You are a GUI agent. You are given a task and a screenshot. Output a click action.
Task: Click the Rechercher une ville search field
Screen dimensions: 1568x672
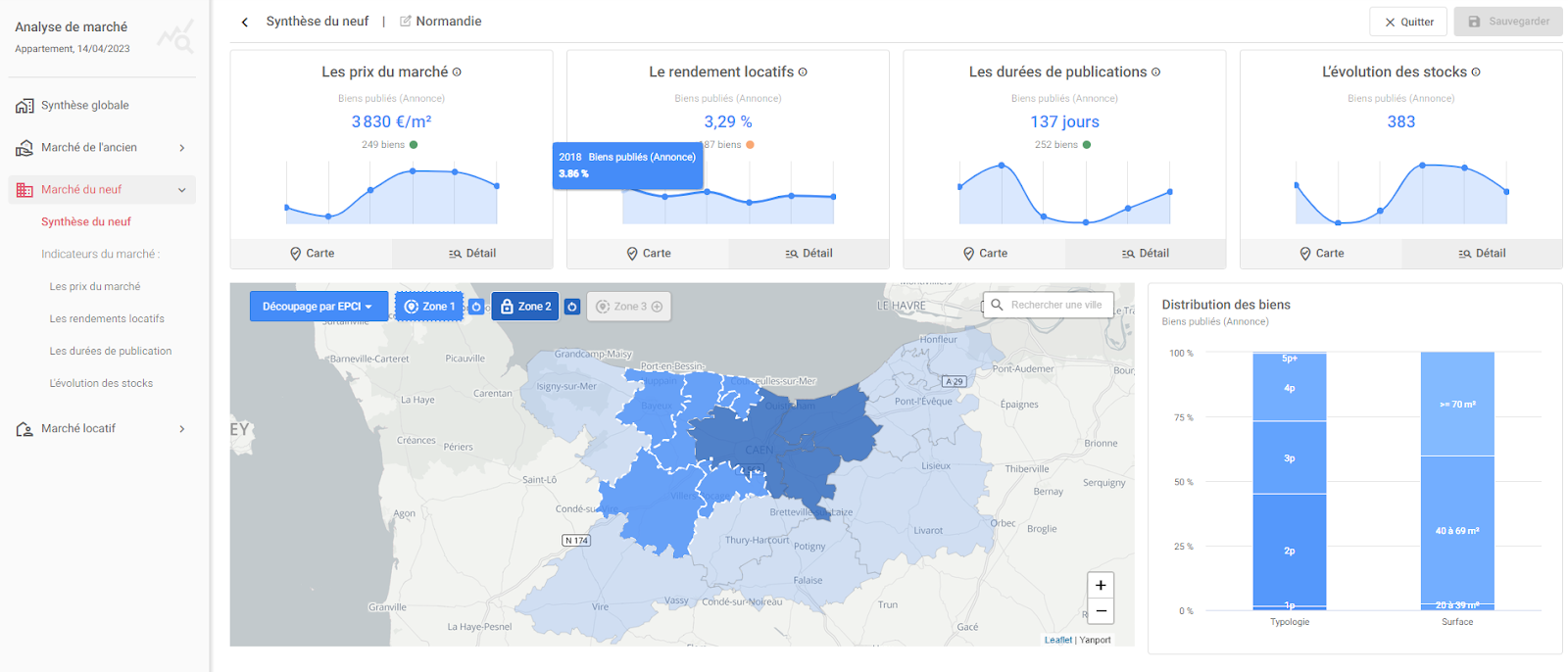point(1049,305)
